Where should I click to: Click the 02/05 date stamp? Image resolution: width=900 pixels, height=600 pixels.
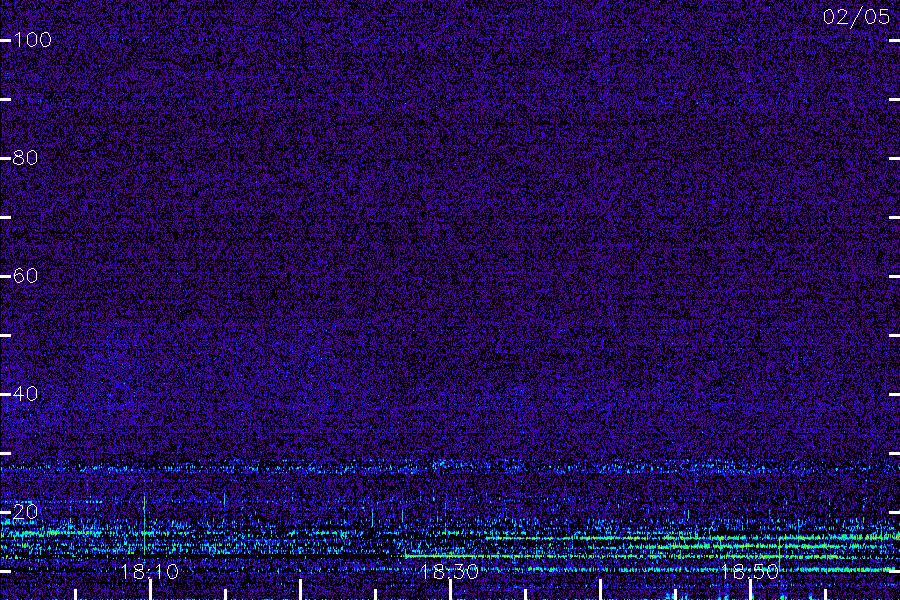(x=856, y=17)
